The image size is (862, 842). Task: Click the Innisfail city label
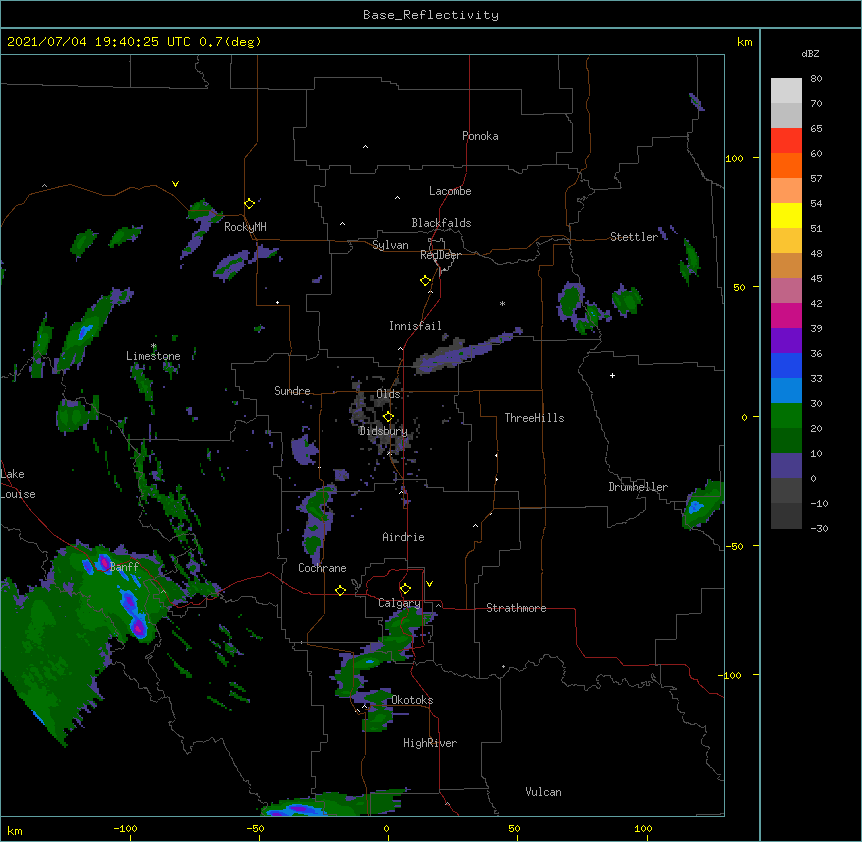coord(415,326)
